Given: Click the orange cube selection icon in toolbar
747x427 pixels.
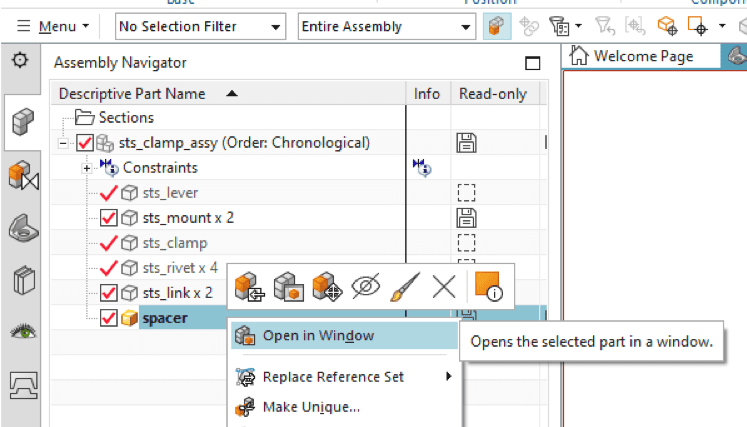Looking at the screenshot, I should click(497, 26).
